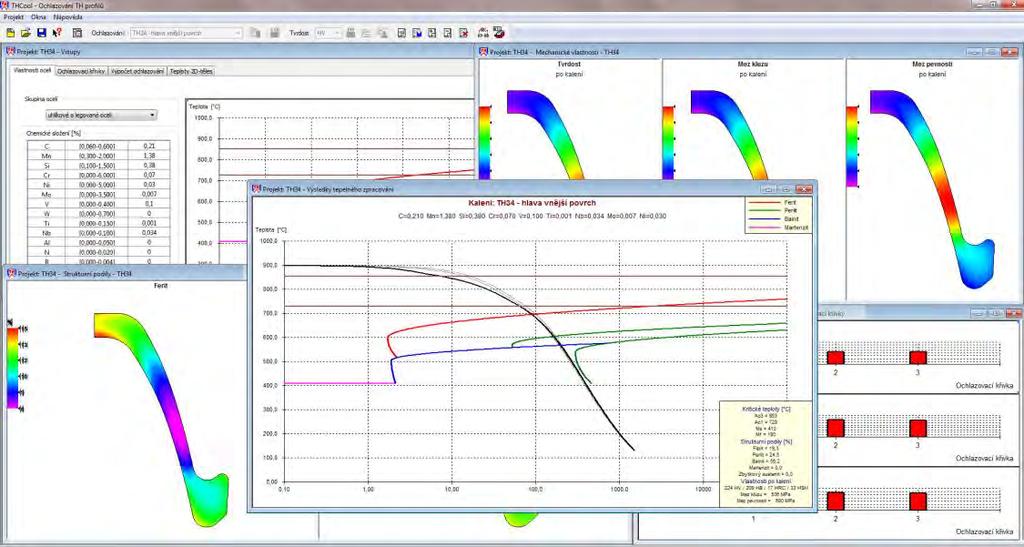This screenshot has width=1024, height=547.
Task: Click the yellow results info box in chart
Action: tap(766, 454)
